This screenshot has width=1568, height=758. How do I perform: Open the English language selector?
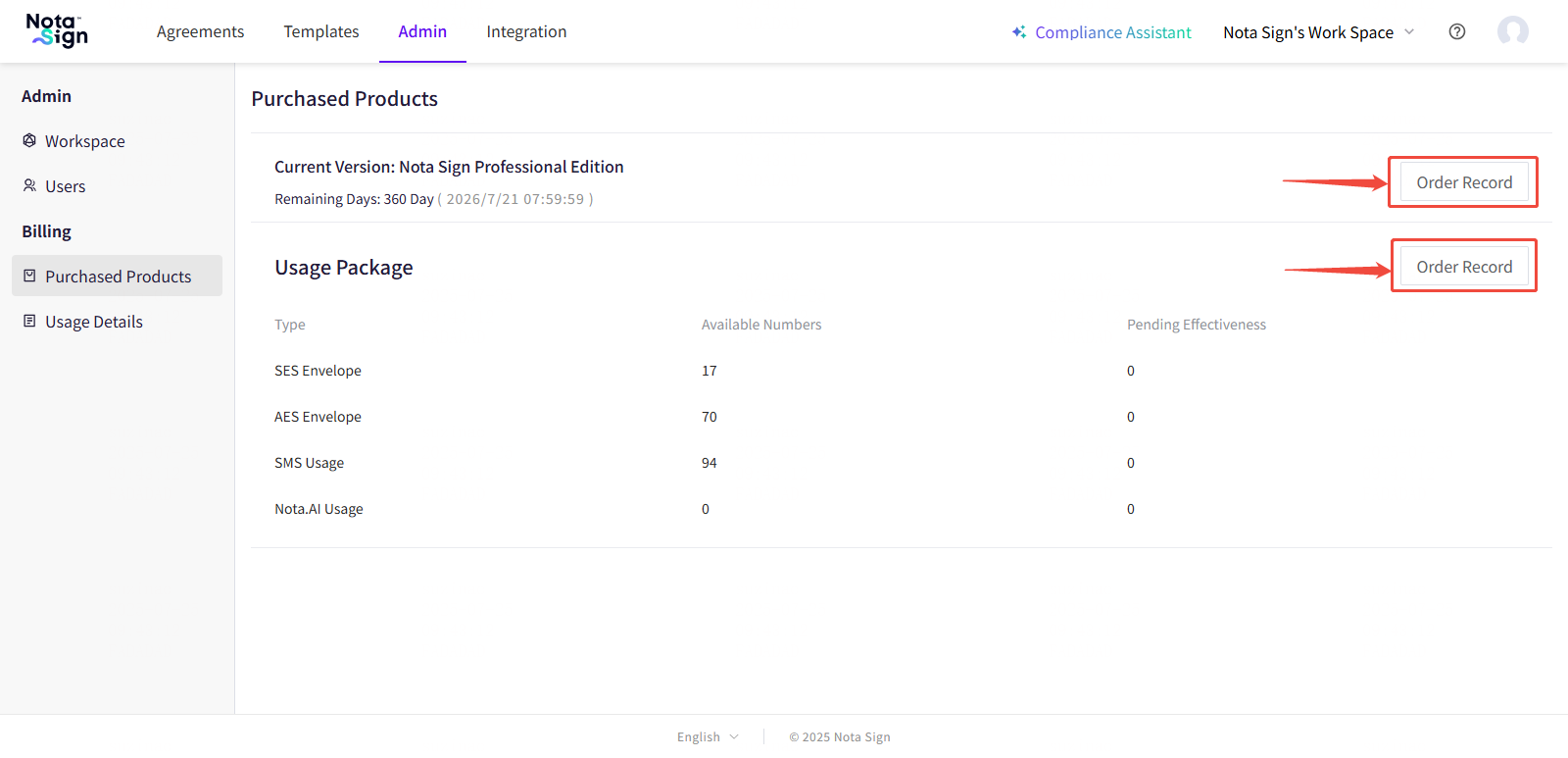707,736
